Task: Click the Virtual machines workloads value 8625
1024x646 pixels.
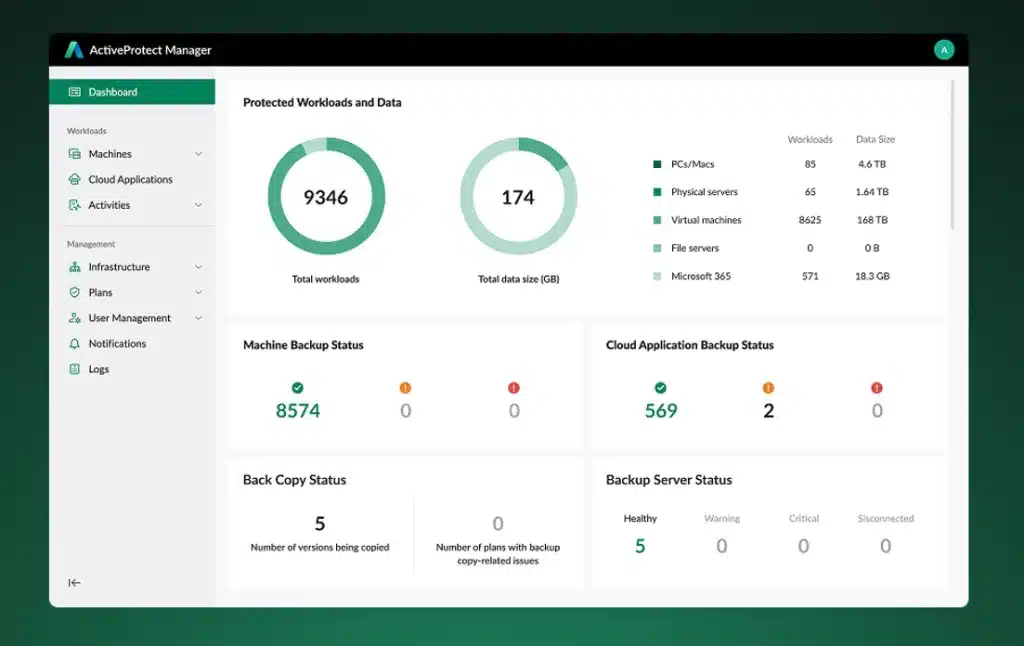Action: pos(810,220)
